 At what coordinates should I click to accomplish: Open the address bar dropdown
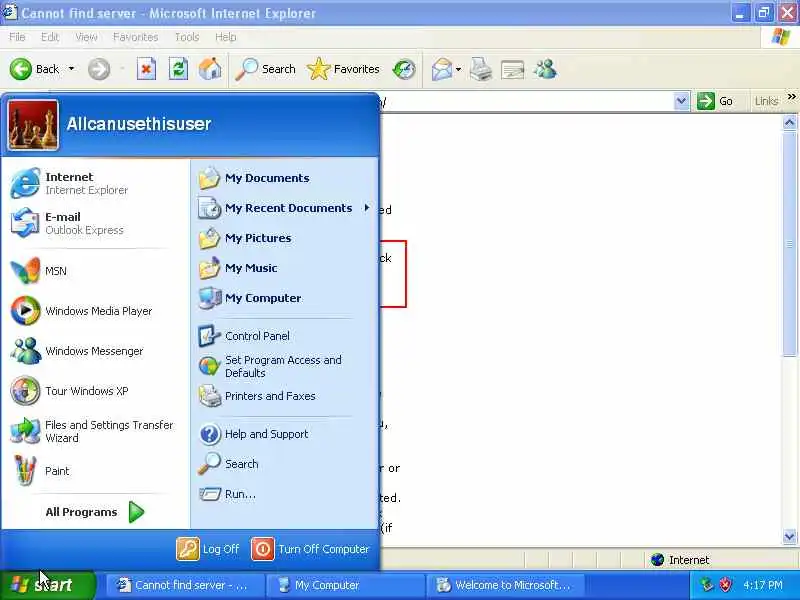pos(681,101)
